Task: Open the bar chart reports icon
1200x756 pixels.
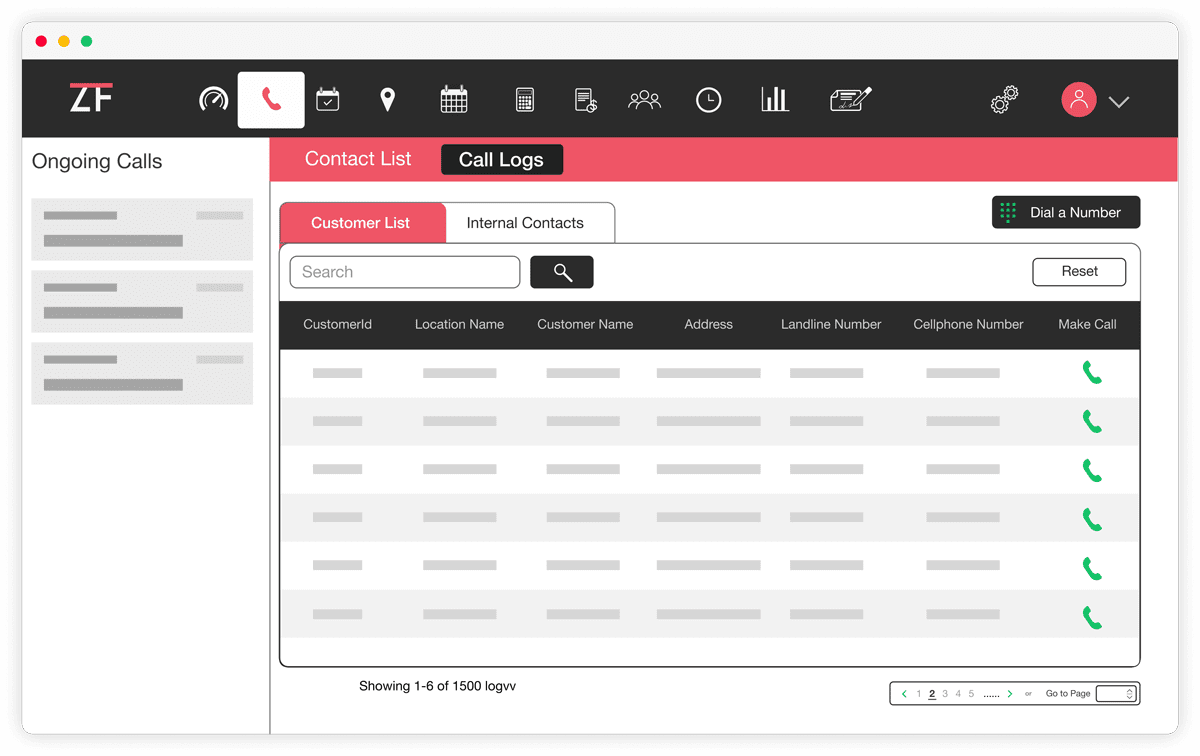Action: [x=775, y=99]
